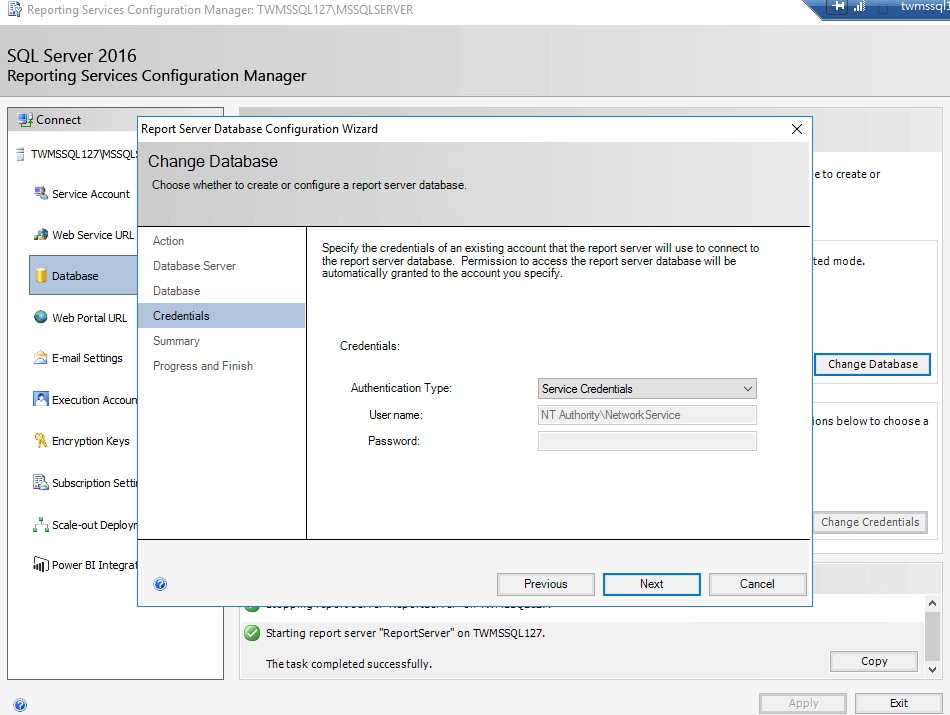The width and height of the screenshot is (950, 715).
Task: Open the Web Service URL page
Action: pyautogui.click(x=93, y=235)
